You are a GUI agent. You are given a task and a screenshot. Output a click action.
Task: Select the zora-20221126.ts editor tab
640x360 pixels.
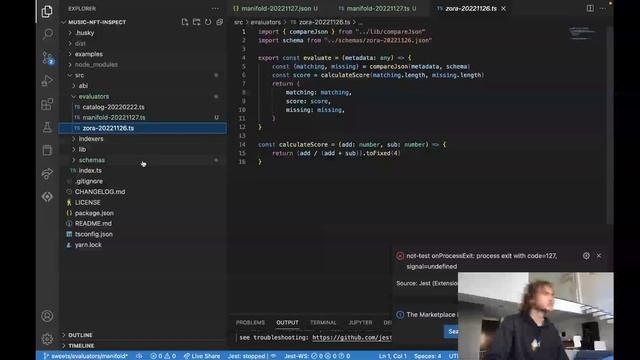pos(471,9)
